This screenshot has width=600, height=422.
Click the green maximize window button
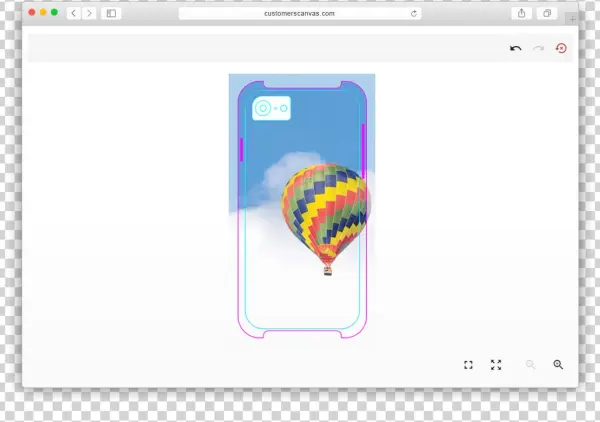click(x=54, y=13)
